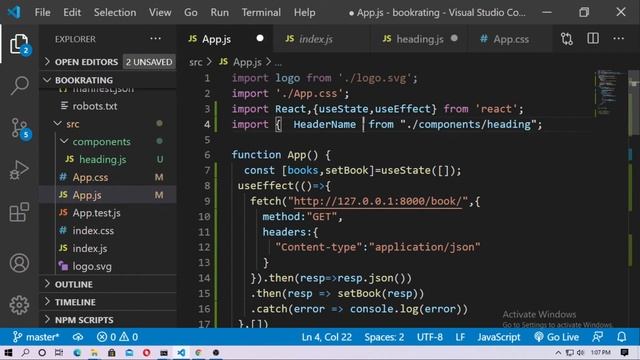The image size is (640, 360).
Task: Click the breadcrumb ellipsis symbol dropdown
Action: point(278,62)
